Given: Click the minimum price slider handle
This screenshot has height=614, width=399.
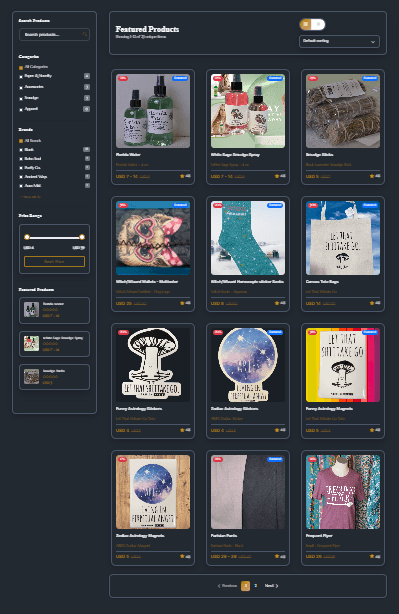Looking at the screenshot, I should click(x=27, y=237).
